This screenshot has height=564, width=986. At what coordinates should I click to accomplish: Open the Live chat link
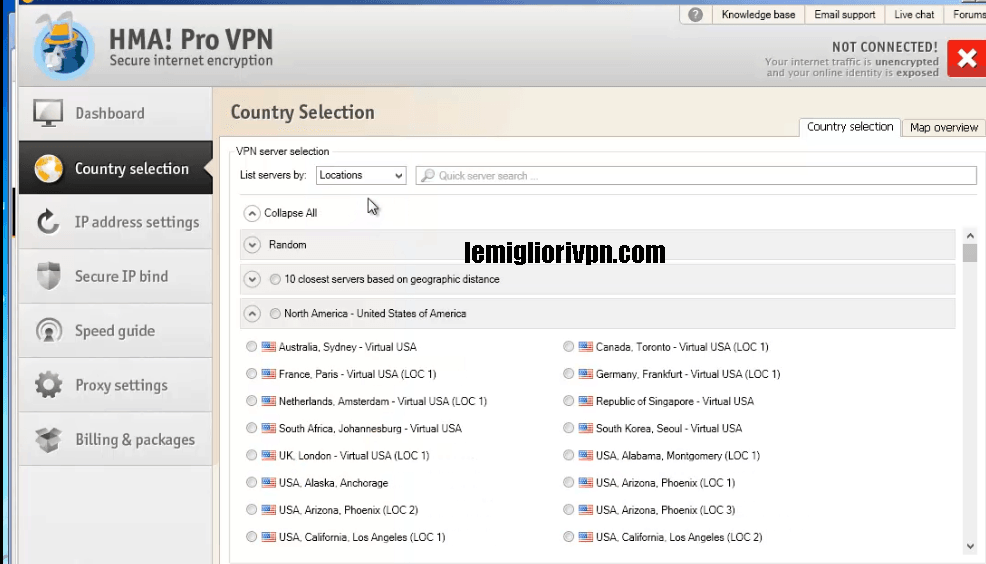914,14
